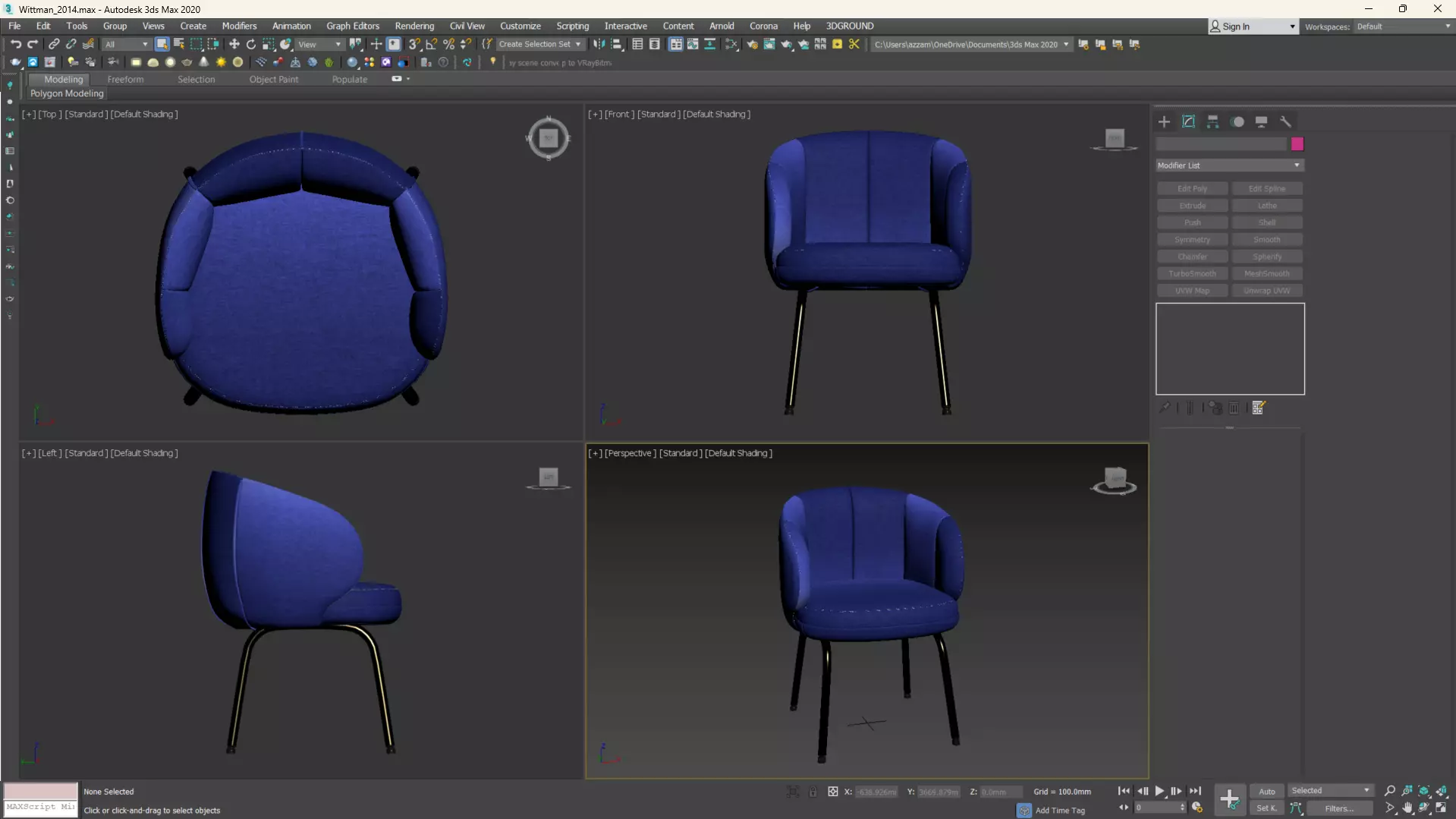Open the Workspaces Default dropdown
This screenshot has width=1456, height=819.
1402,27
